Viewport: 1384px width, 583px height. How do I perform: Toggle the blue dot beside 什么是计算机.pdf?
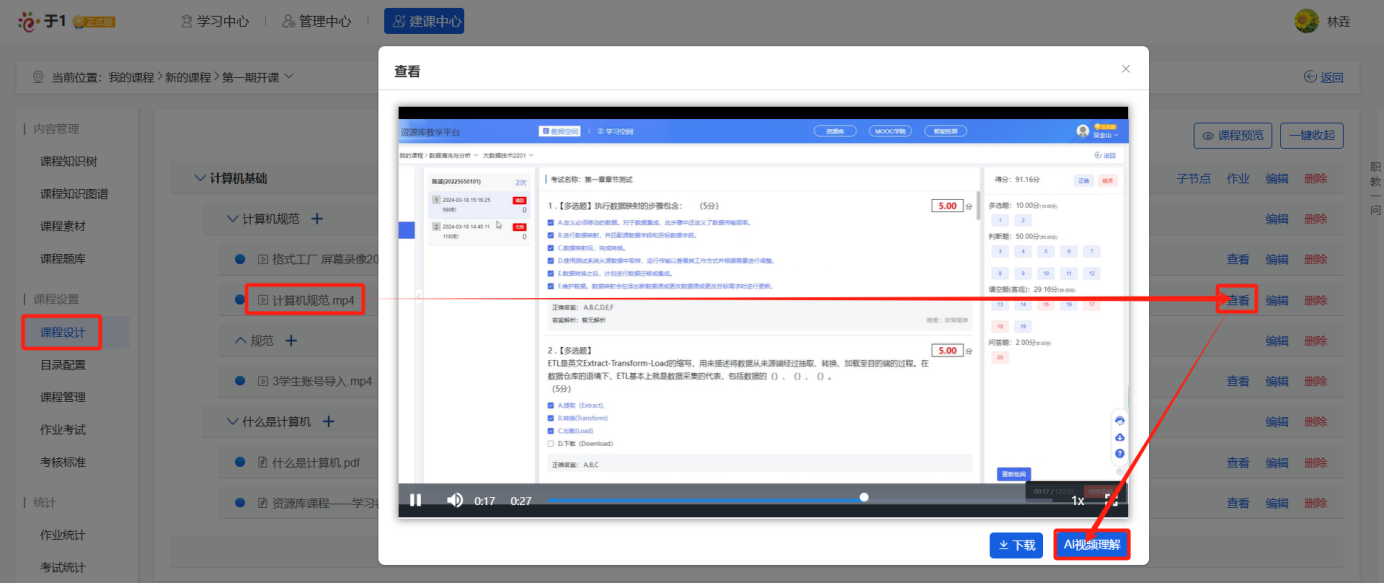click(240, 462)
